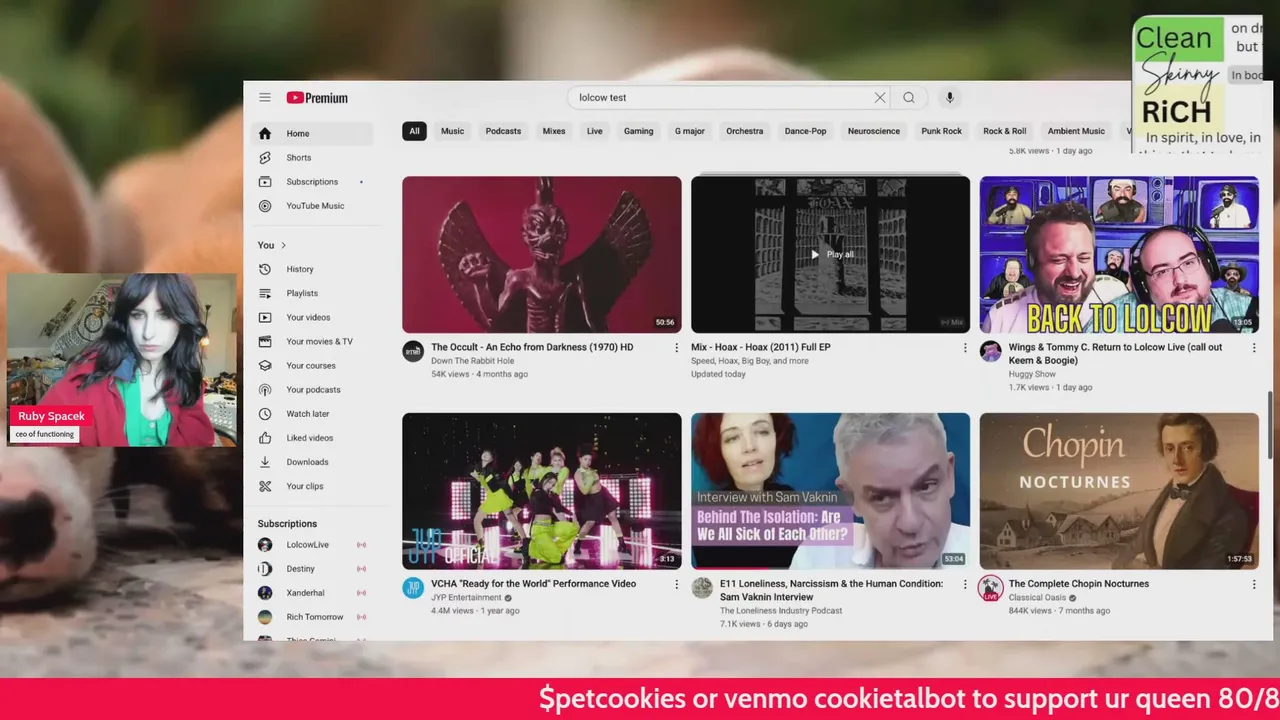Open options menu for Mix - Hoax
This screenshot has width=1280, height=720.
point(965,348)
